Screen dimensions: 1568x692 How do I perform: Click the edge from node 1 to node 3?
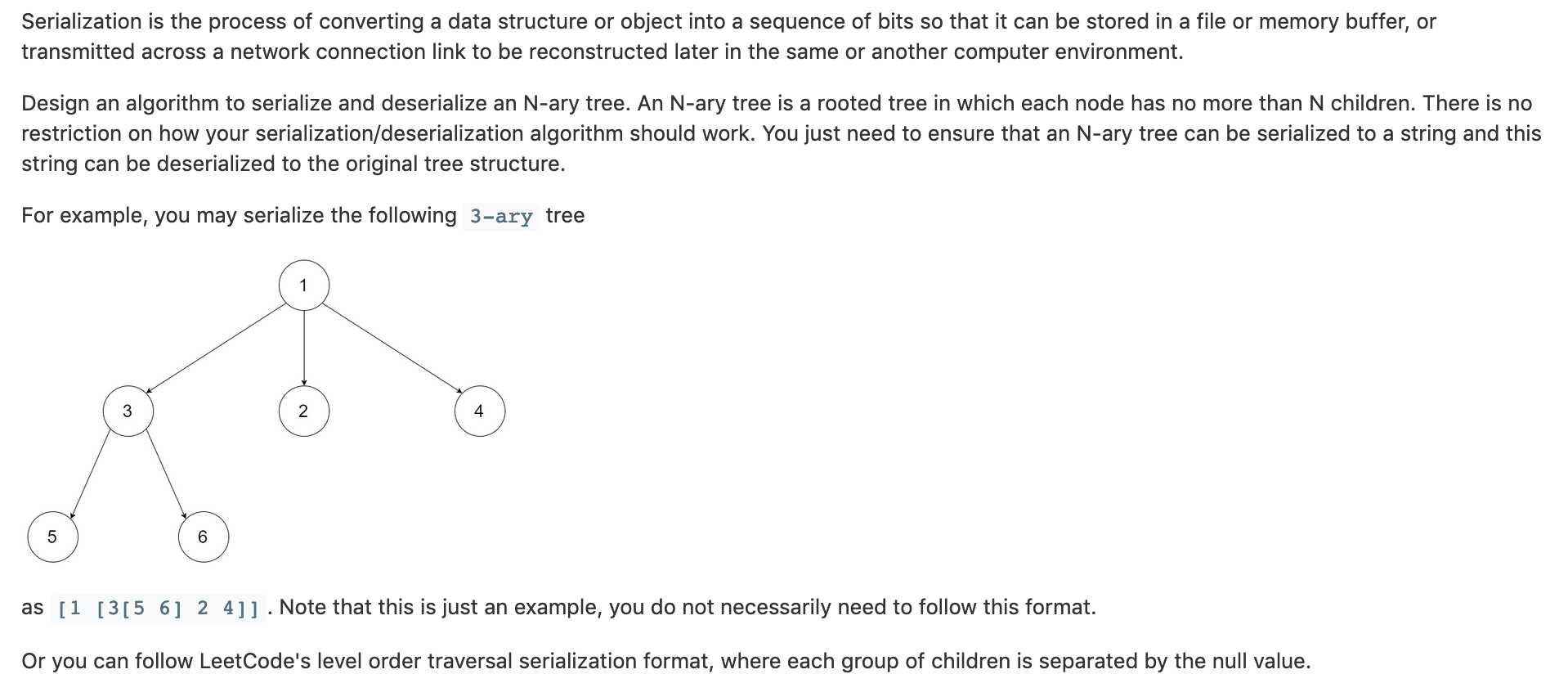(x=216, y=348)
